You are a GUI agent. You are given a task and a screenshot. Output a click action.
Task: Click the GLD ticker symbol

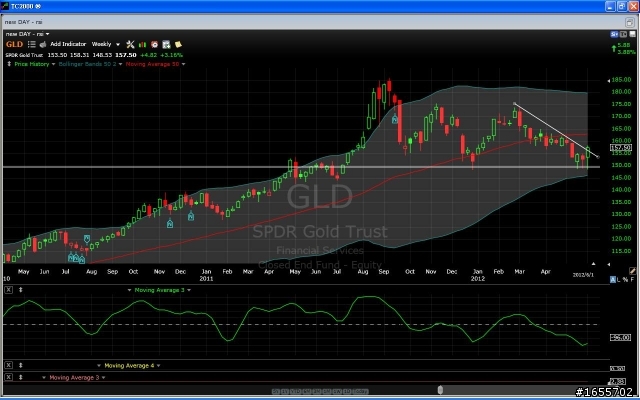click(14, 44)
